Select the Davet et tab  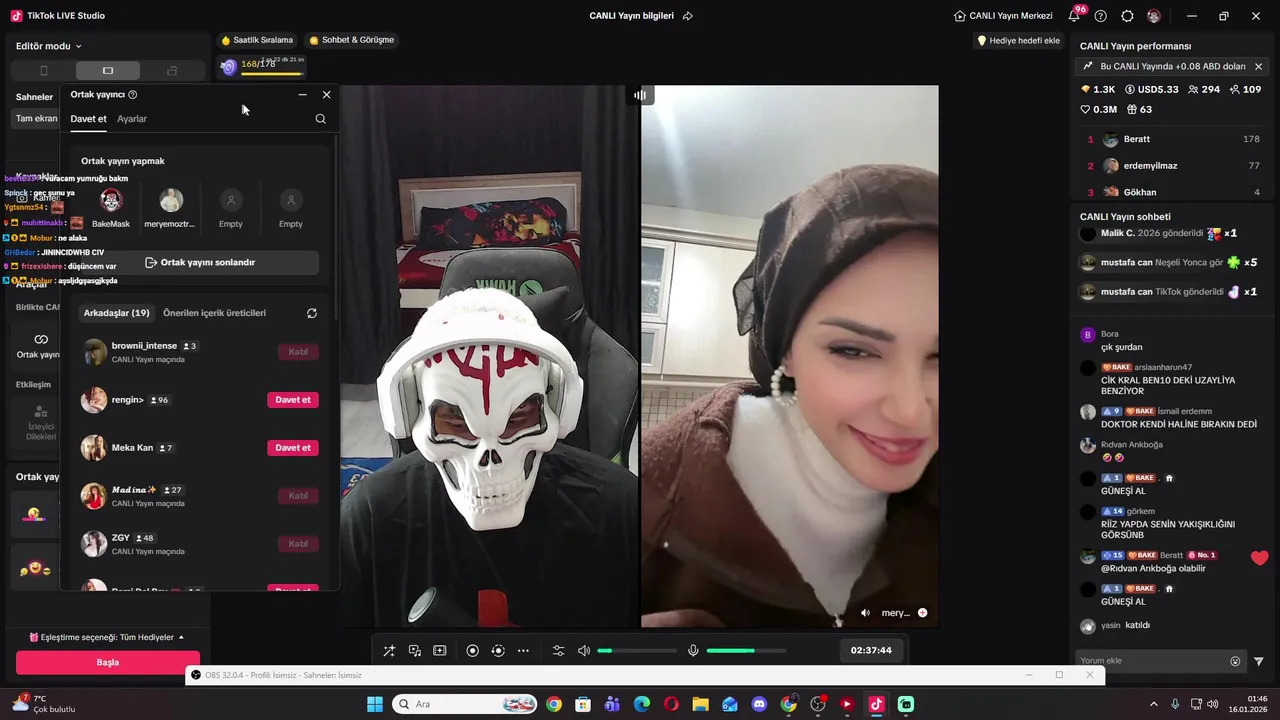click(88, 119)
